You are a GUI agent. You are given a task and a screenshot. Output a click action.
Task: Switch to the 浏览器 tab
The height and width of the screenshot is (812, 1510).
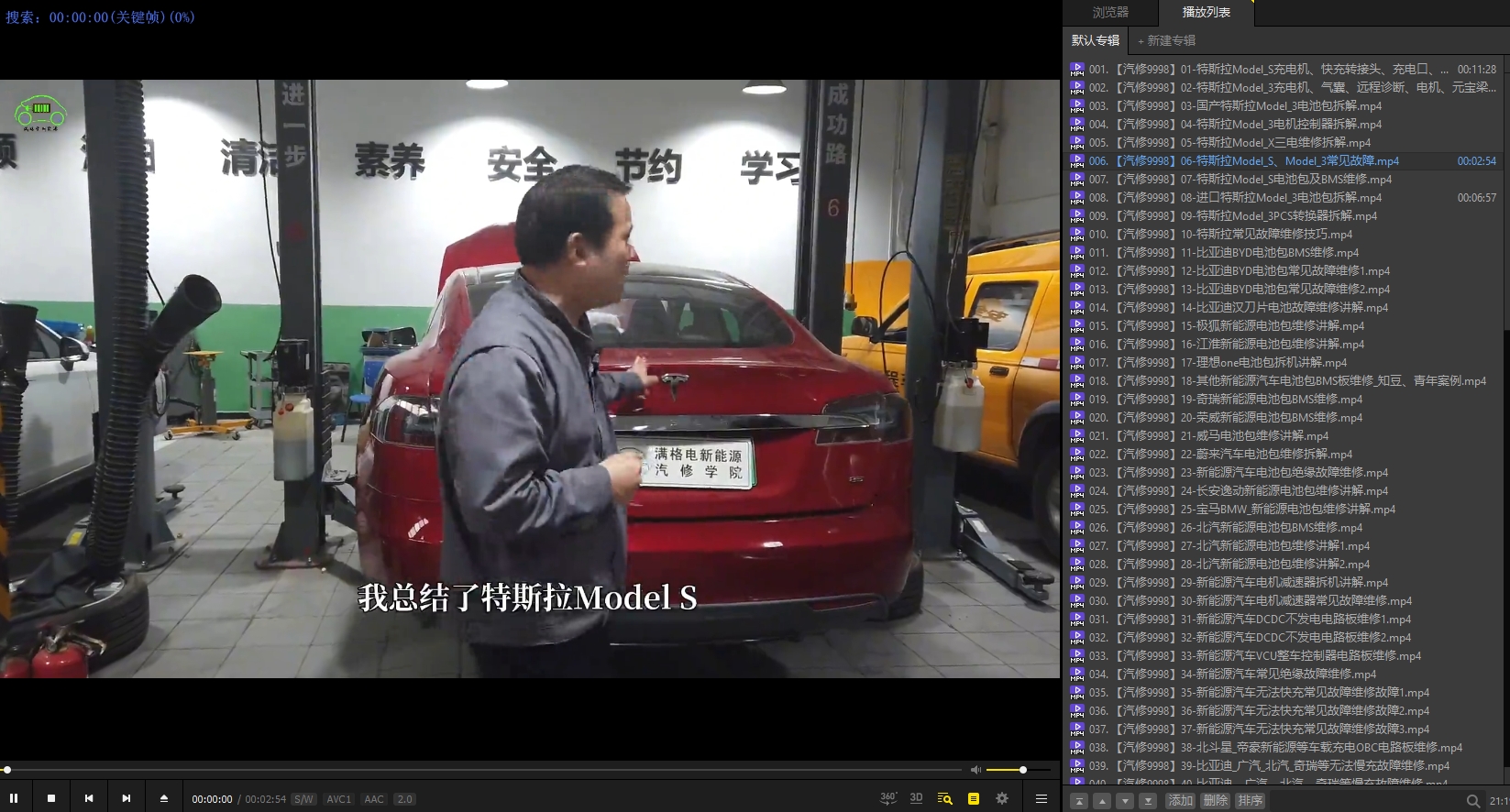(1110, 13)
